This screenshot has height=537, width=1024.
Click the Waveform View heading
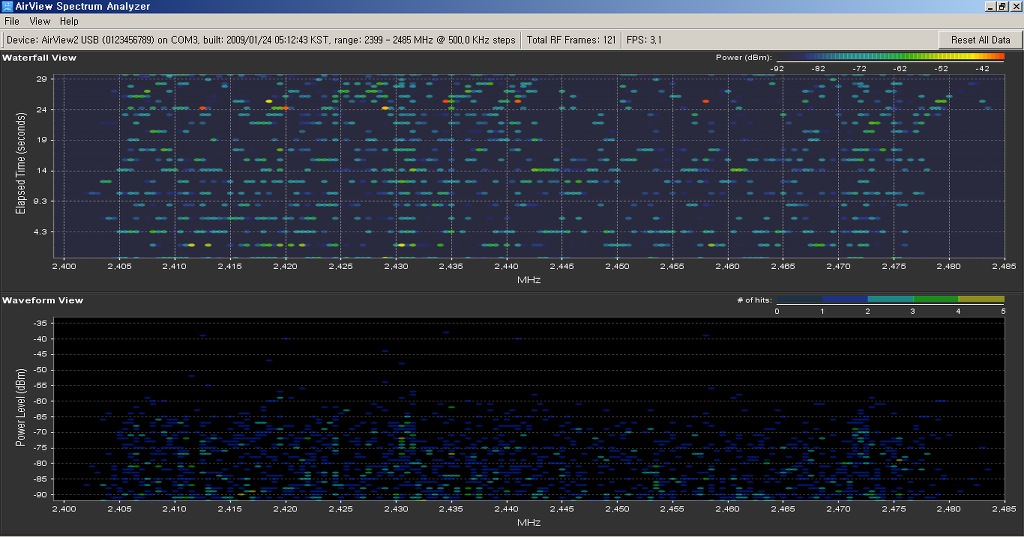[x=42, y=301]
